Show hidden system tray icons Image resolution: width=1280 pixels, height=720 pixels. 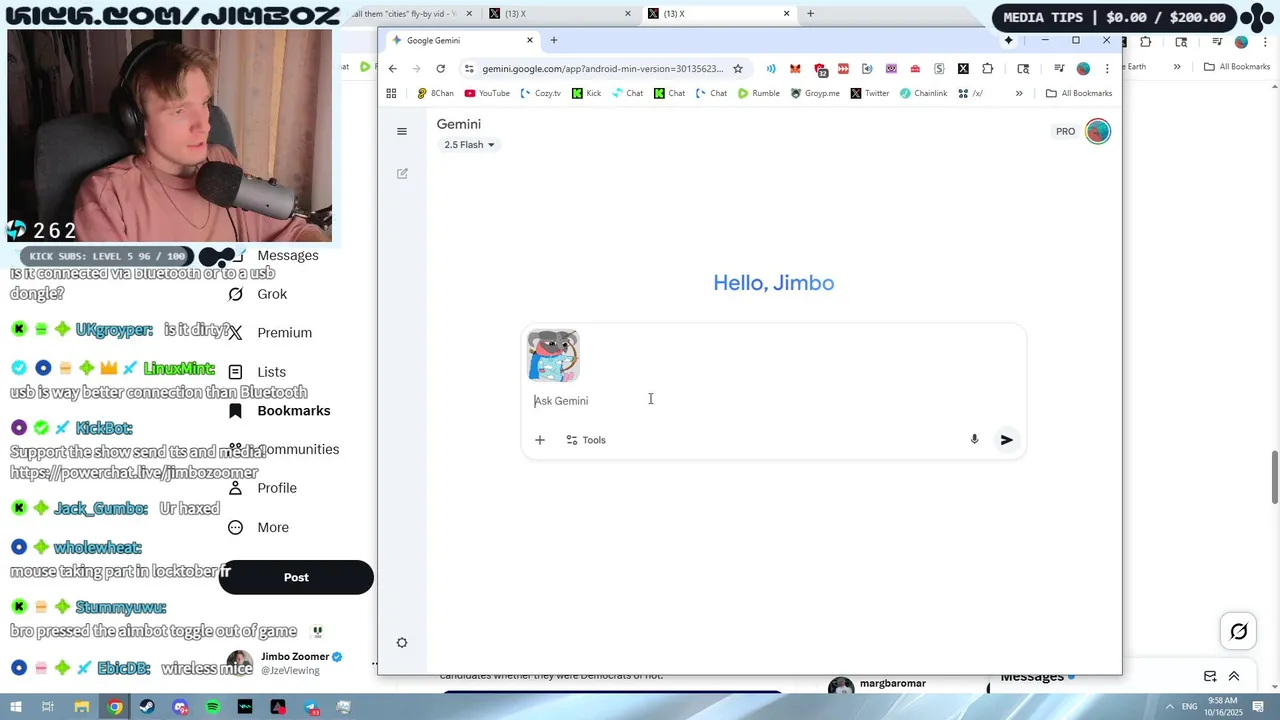pyautogui.click(x=1169, y=707)
